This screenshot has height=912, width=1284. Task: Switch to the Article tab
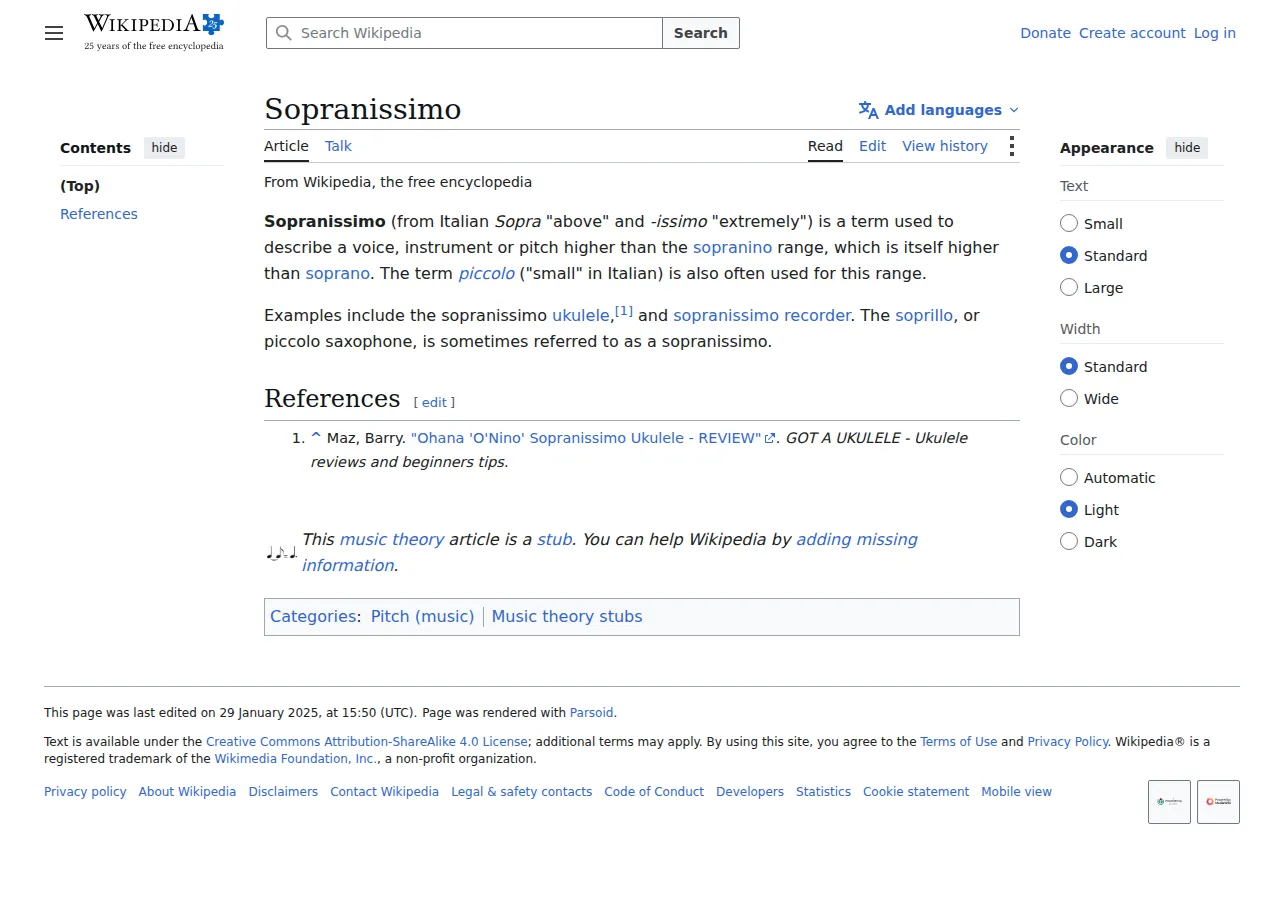(286, 146)
